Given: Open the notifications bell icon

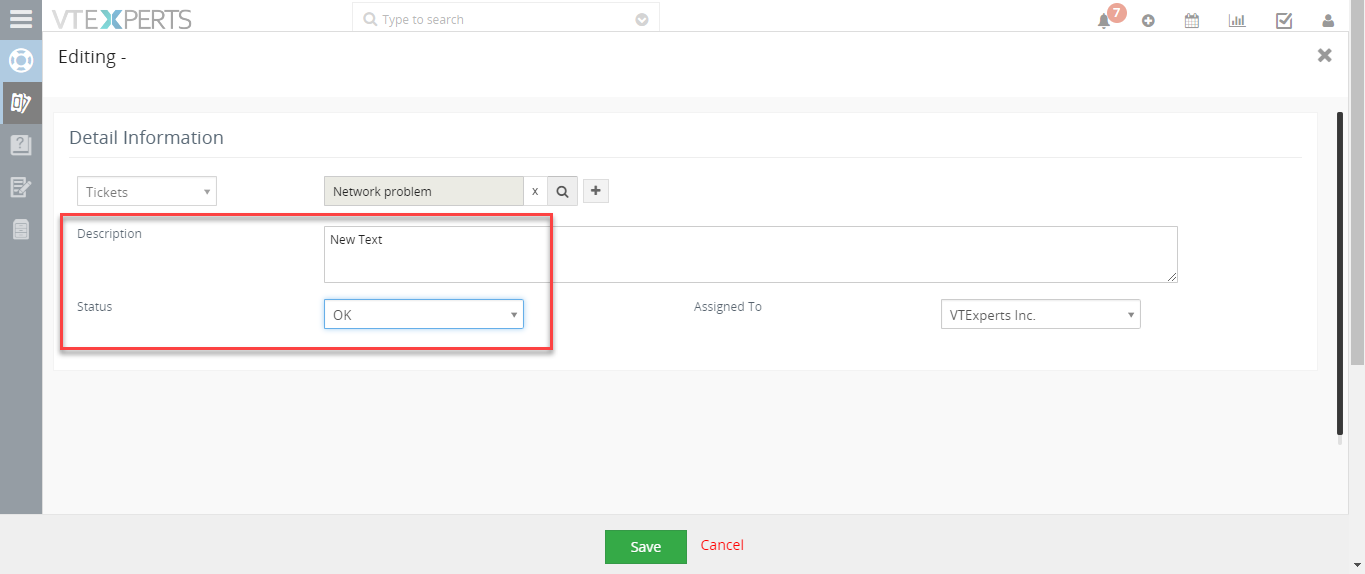Looking at the screenshot, I should point(1104,20).
